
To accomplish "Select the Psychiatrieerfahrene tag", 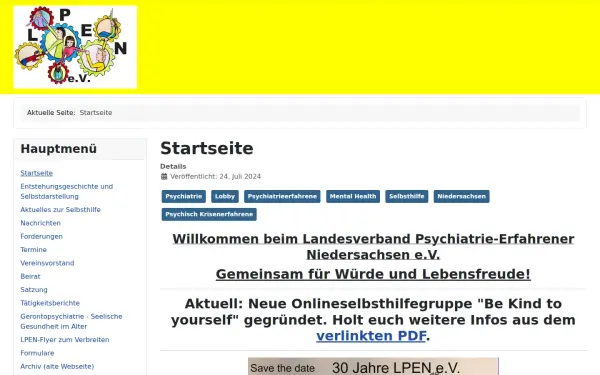I will click(x=282, y=196).
